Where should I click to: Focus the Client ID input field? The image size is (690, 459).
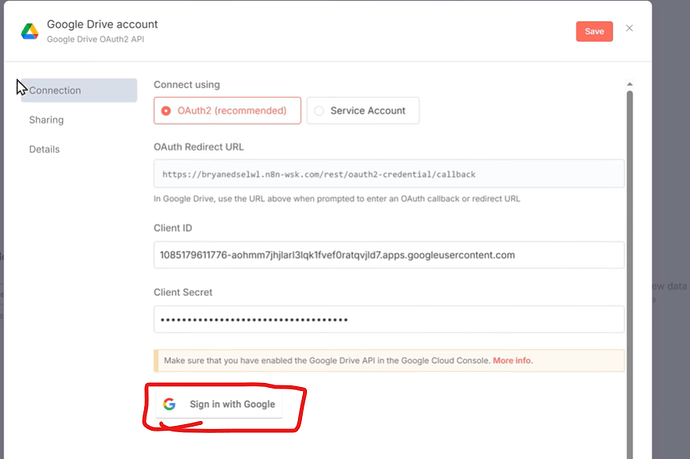point(389,255)
